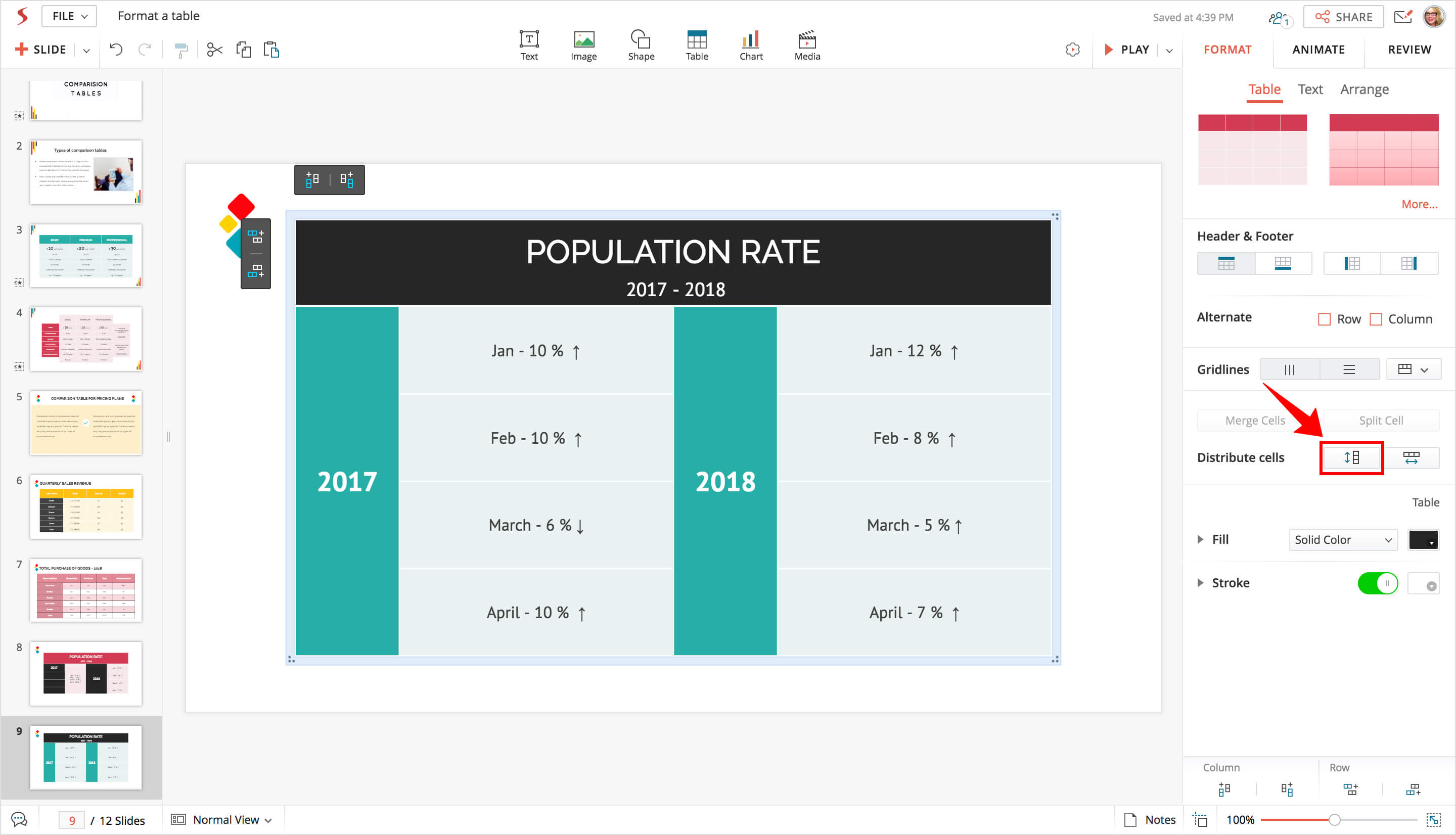
Task: Click the Chart insert icon
Action: pyautogui.click(x=751, y=44)
